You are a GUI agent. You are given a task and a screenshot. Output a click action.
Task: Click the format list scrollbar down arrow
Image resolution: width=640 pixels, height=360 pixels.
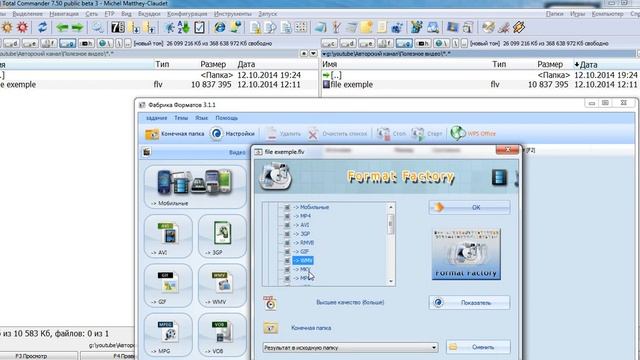391,281
